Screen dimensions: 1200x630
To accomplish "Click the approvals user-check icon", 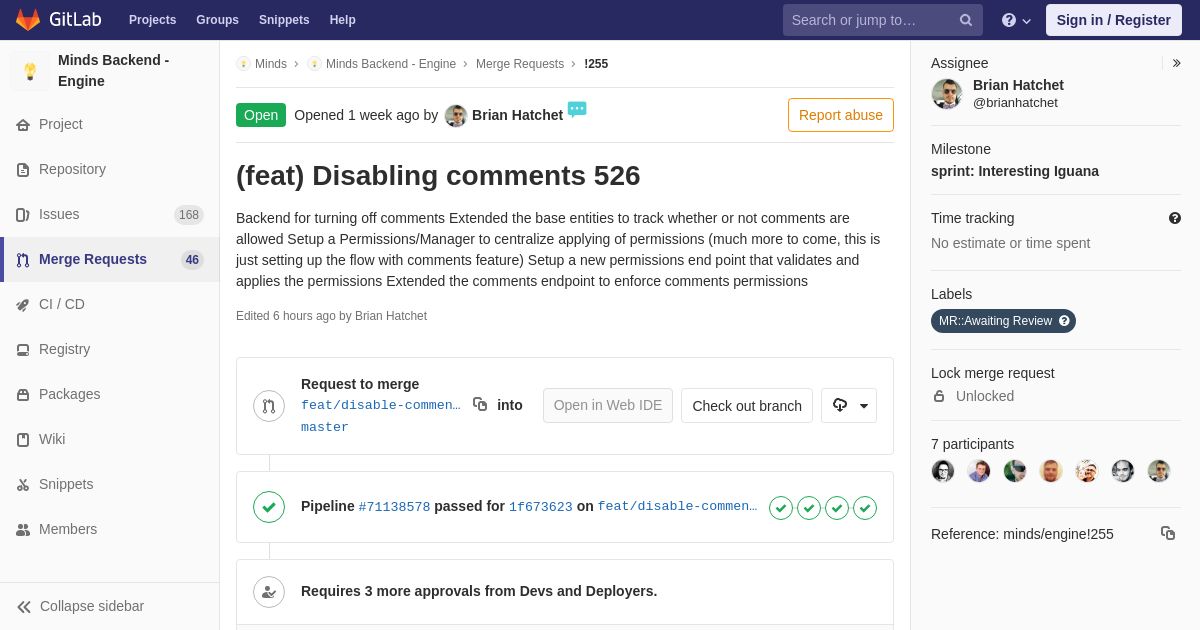I will click(269, 592).
